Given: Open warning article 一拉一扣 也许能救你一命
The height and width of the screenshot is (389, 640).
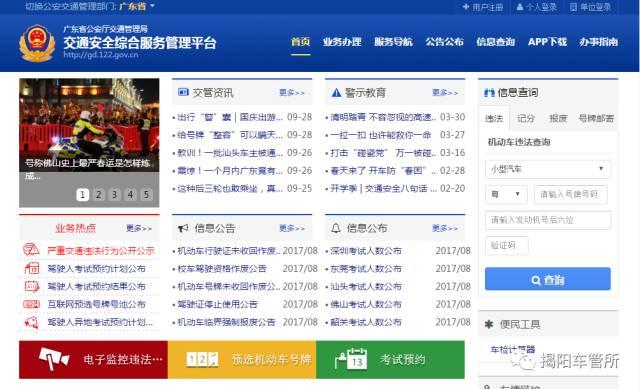Looking at the screenshot, I should click(x=380, y=135).
